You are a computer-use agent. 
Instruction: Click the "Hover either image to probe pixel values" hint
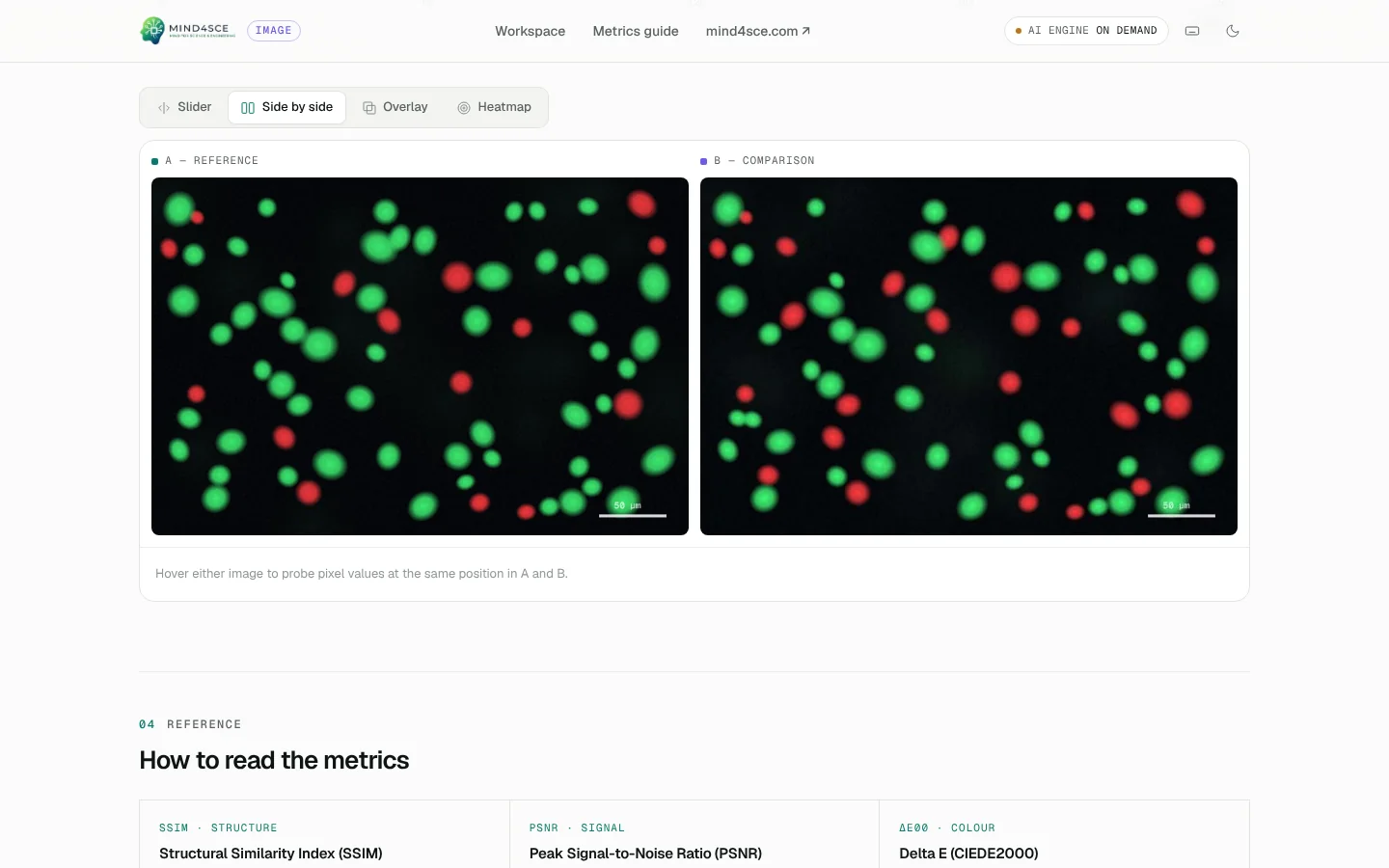362,574
